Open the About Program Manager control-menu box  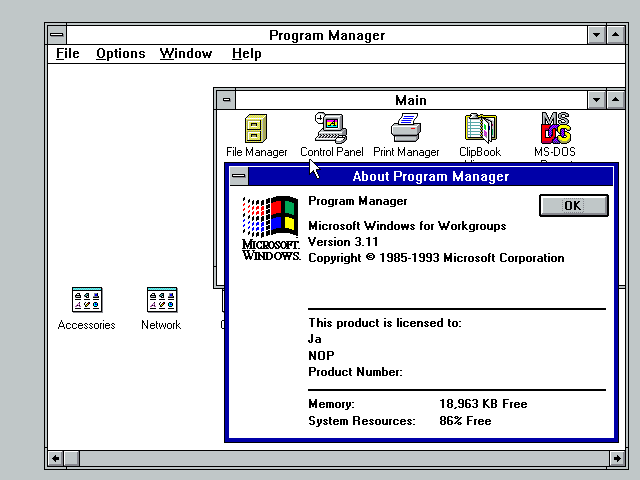(239, 176)
